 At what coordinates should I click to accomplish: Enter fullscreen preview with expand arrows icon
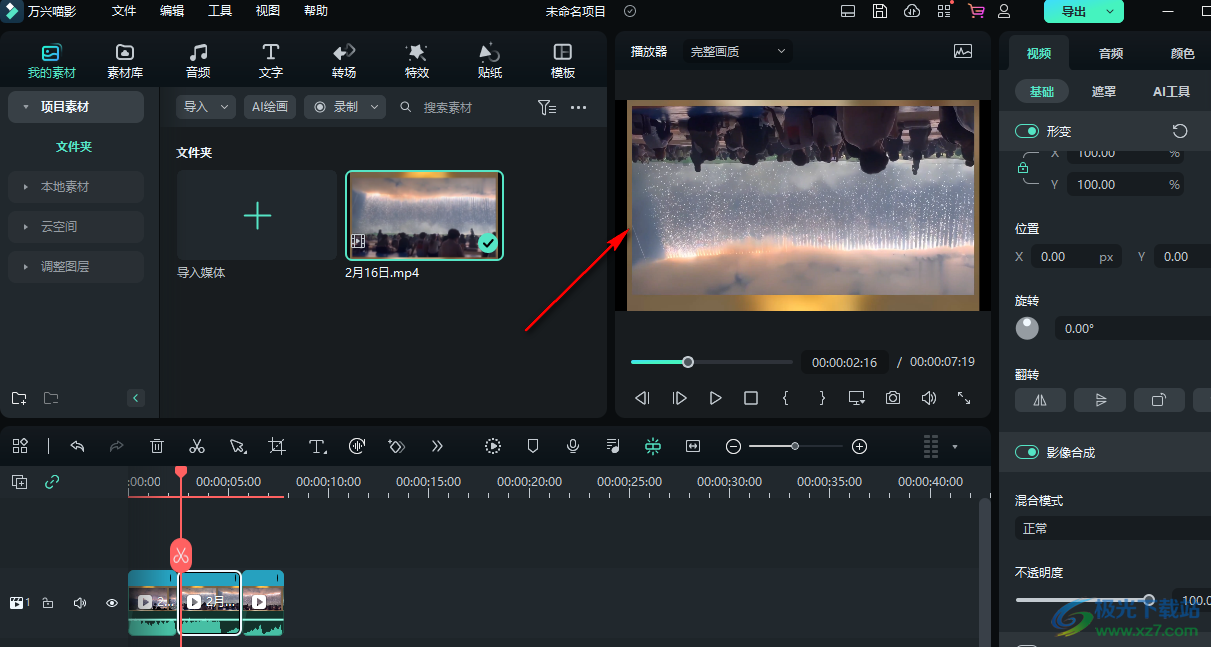(964, 398)
